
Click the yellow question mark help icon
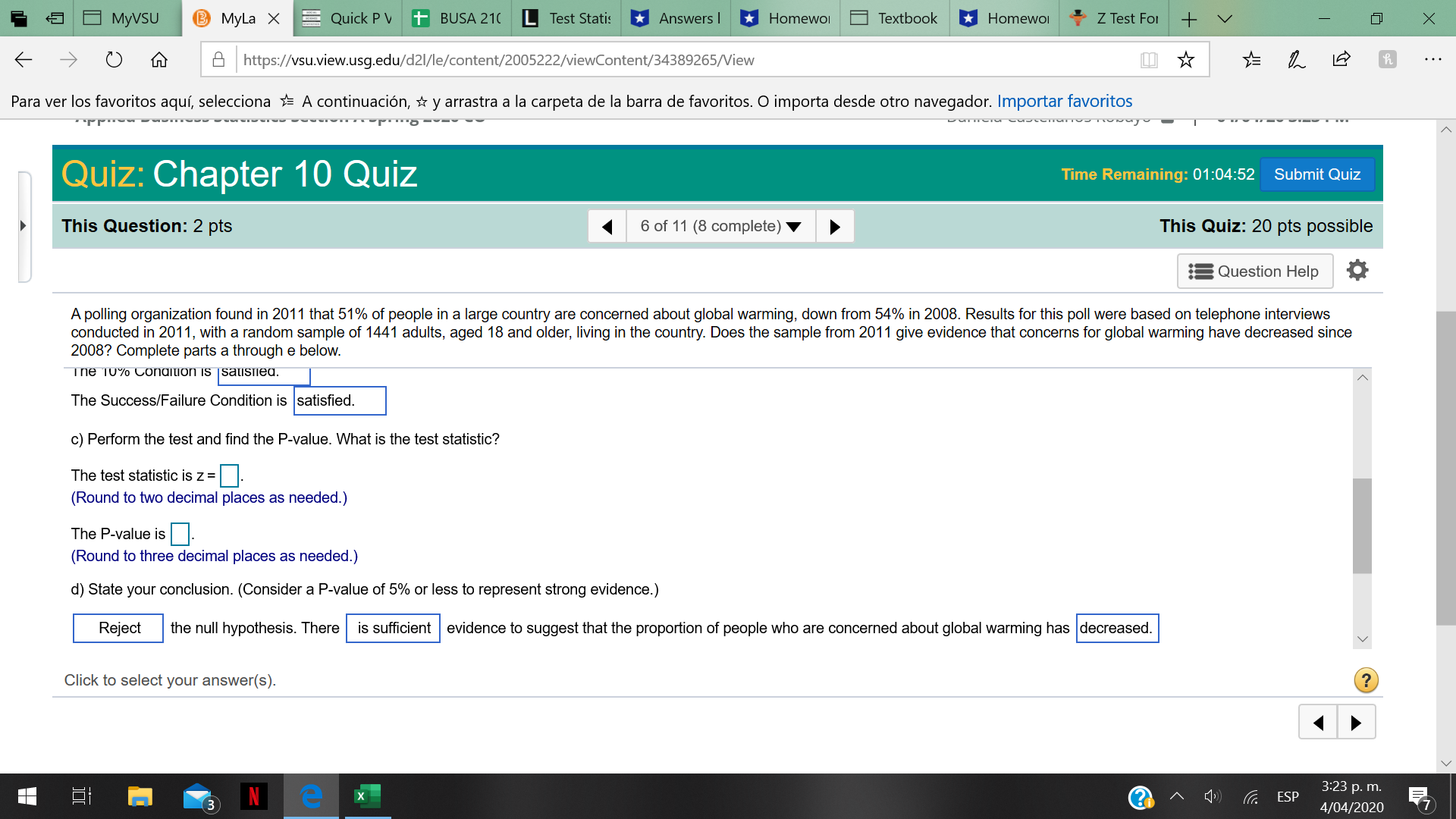click(1366, 680)
